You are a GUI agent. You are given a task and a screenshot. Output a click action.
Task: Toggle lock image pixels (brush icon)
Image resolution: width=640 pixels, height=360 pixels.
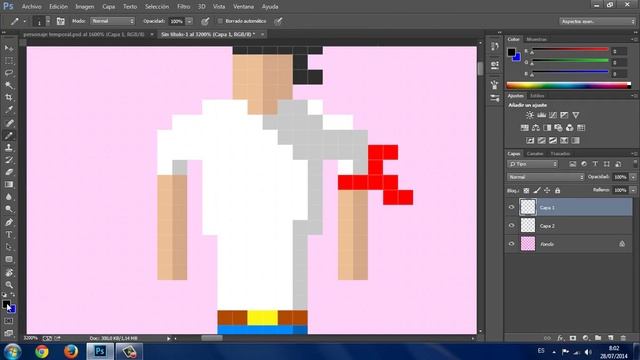[x=537, y=191]
